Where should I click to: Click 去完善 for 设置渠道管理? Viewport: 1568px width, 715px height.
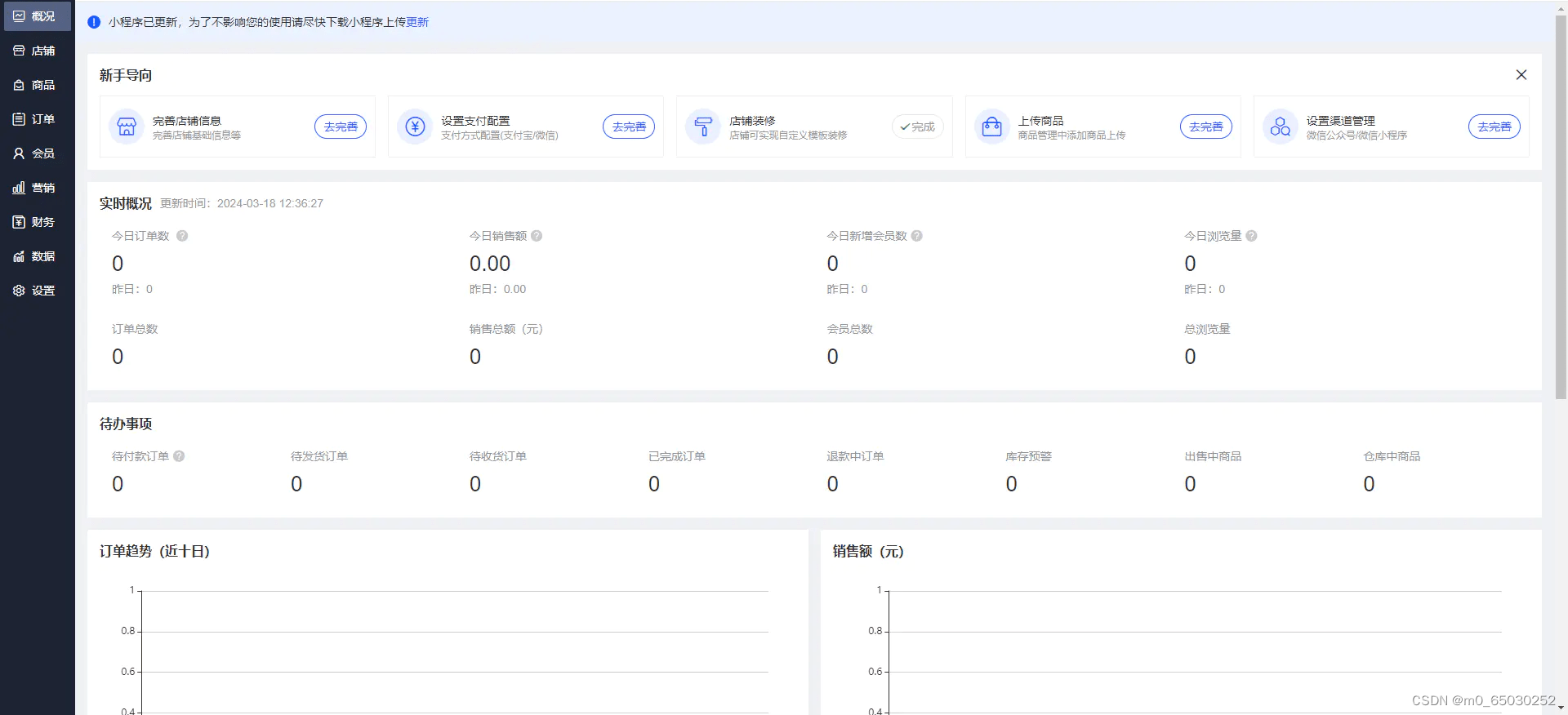(1494, 127)
